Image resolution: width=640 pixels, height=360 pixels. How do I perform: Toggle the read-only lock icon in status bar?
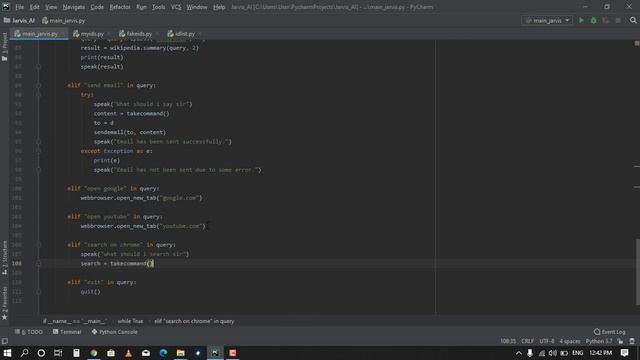coord(620,341)
